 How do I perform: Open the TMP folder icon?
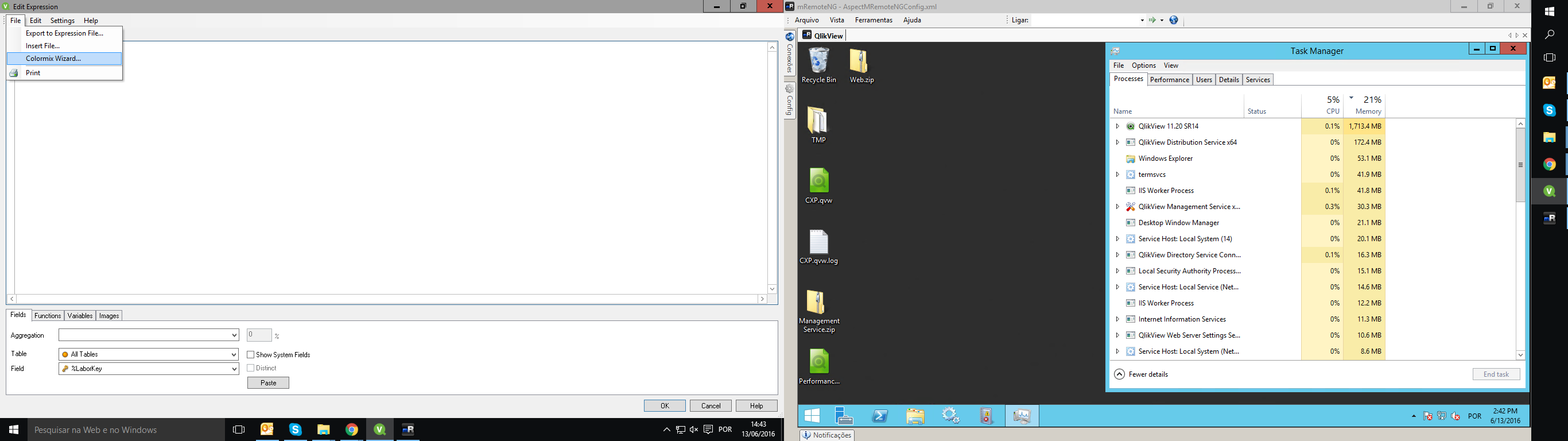pyautogui.click(x=818, y=125)
